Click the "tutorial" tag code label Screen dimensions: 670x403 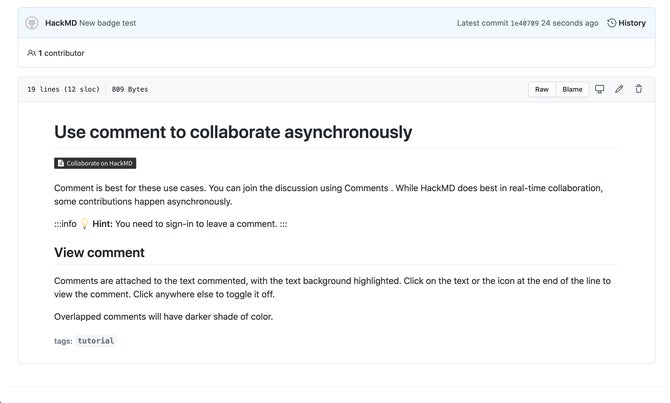96,341
